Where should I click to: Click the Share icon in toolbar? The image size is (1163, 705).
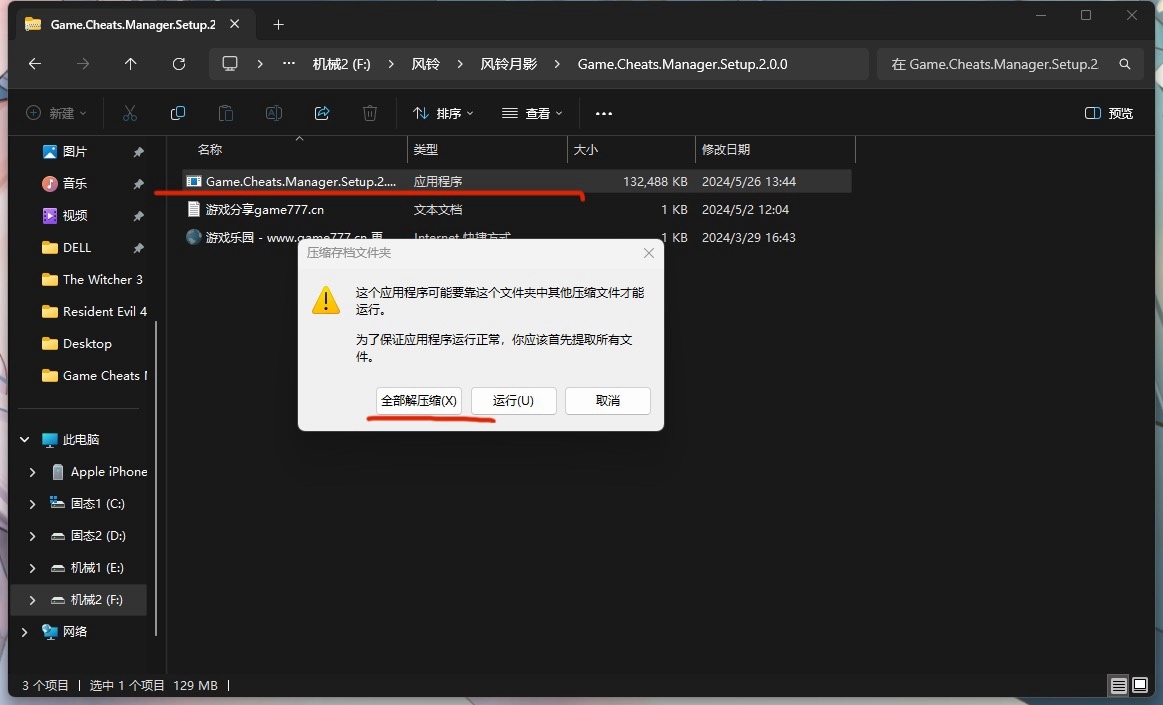coord(322,113)
